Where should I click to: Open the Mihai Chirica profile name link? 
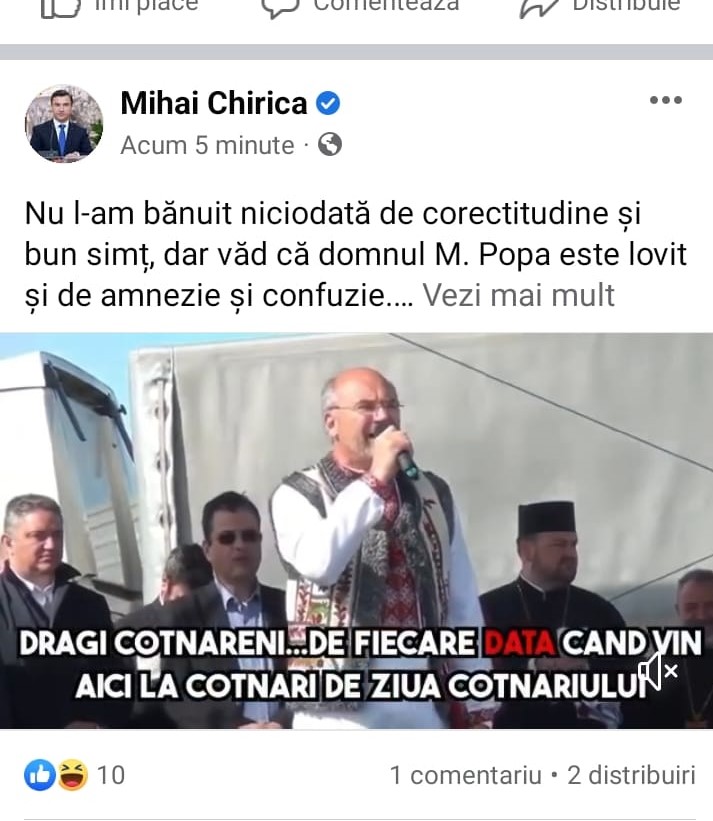click(x=214, y=103)
